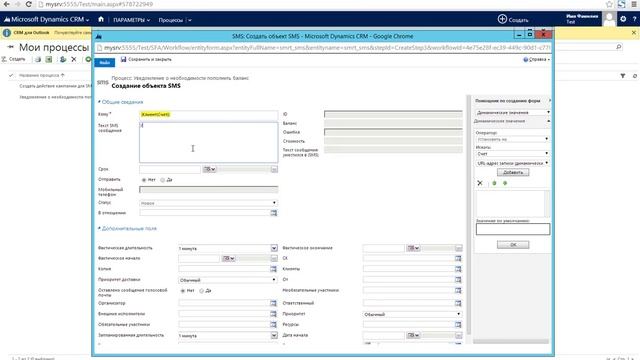Open the URL-адрес записи field dropdown
640x360 pixels.
tap(512, 163)
